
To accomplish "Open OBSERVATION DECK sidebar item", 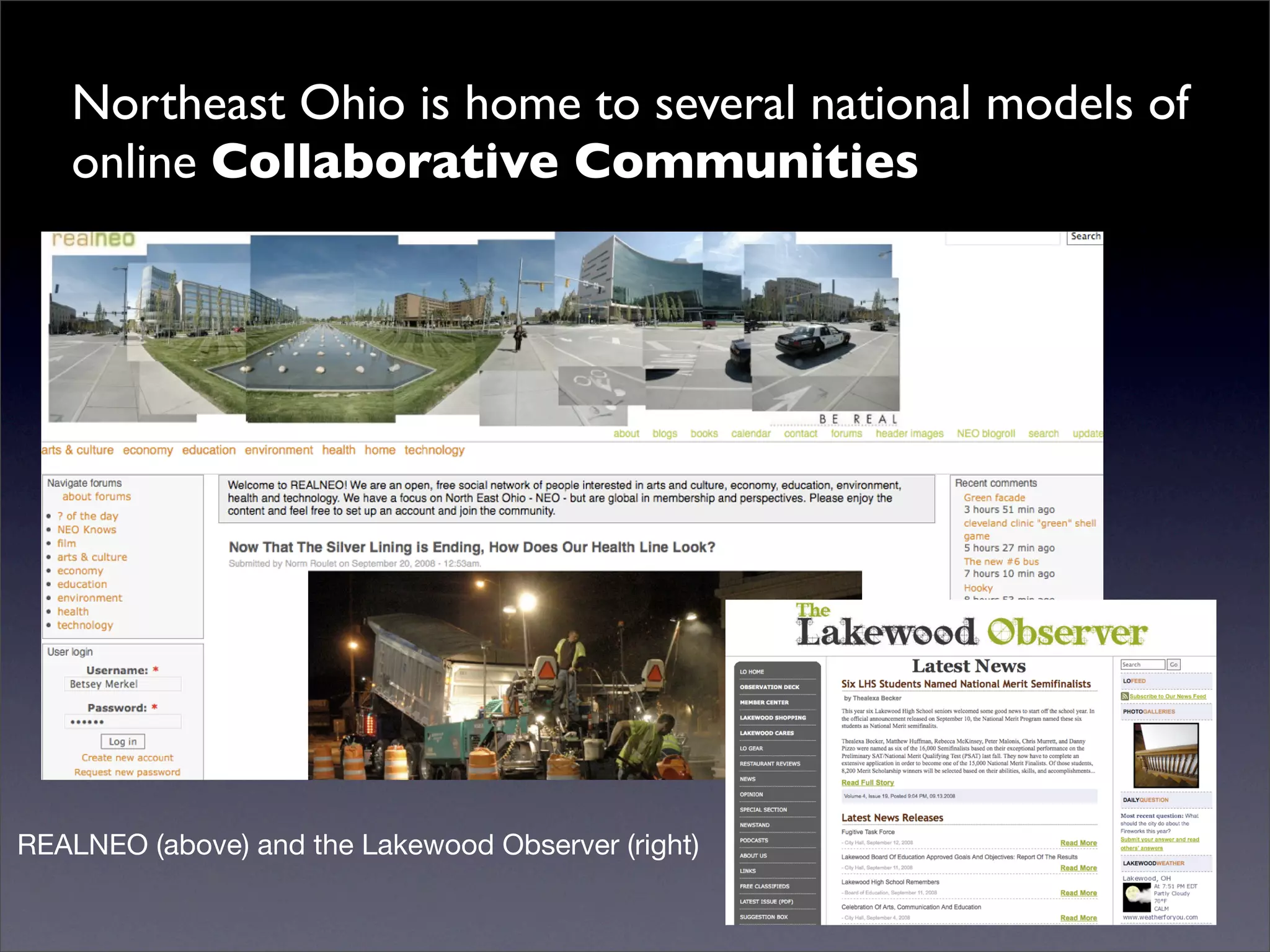I will pyautogui.click(x=769, y=687).
